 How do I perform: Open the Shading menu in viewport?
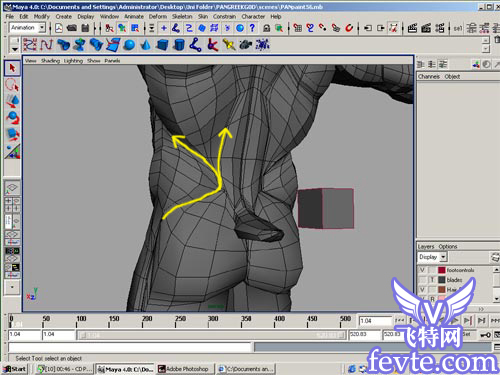click(x=50, y=61)
